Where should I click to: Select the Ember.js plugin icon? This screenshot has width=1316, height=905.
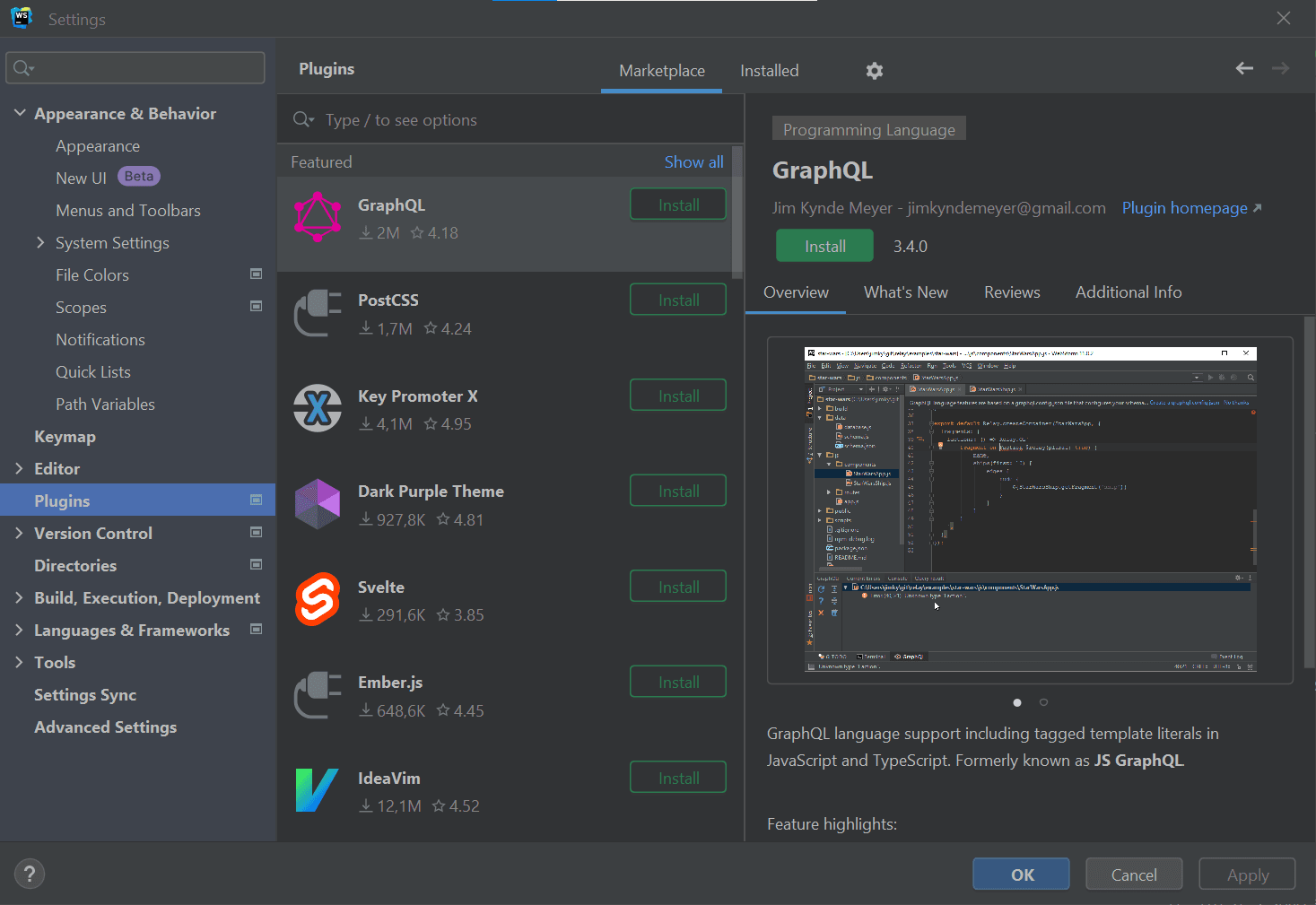pos(318,695)
